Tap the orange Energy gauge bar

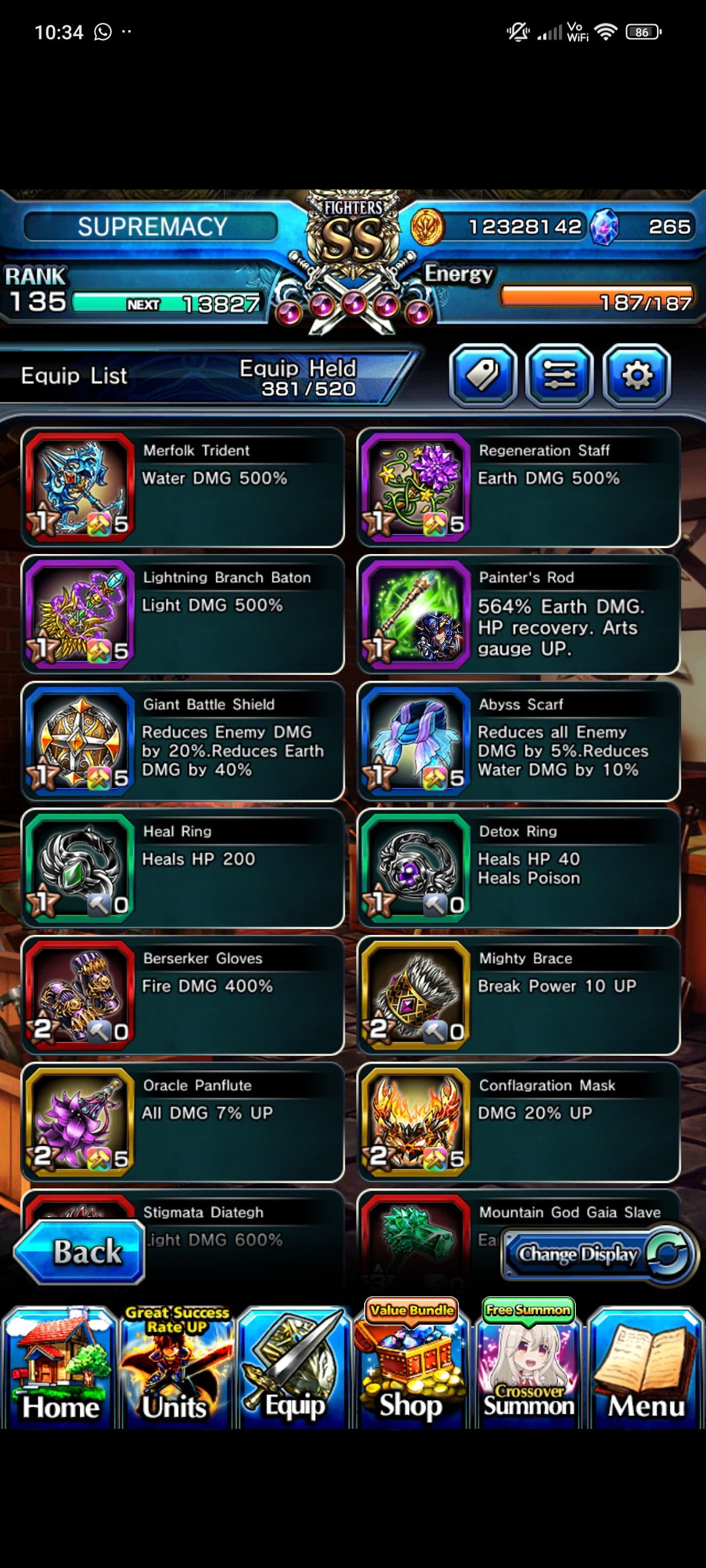pyautogui.click(x=596, y=296)
